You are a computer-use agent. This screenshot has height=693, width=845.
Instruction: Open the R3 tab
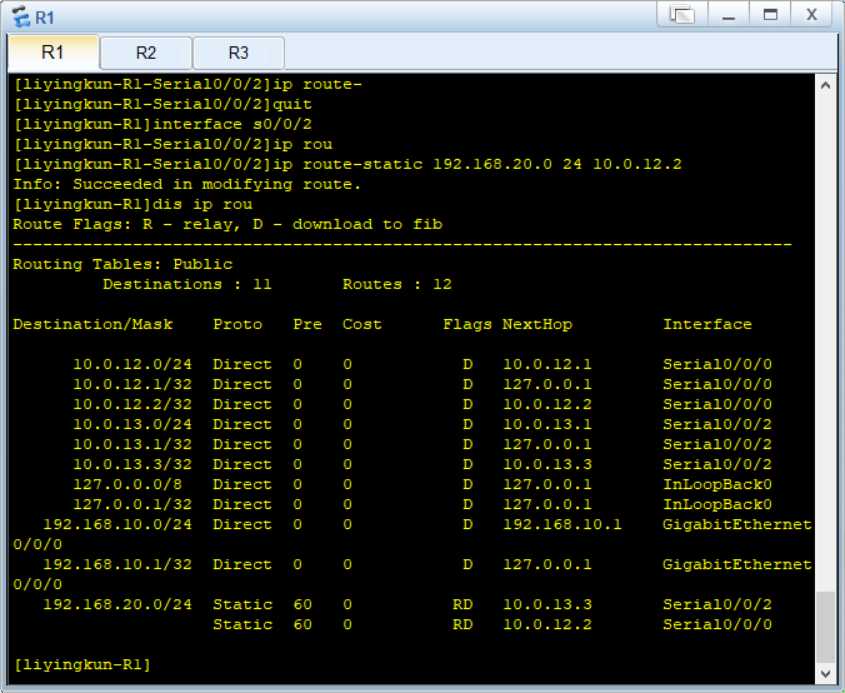(238, 53)
